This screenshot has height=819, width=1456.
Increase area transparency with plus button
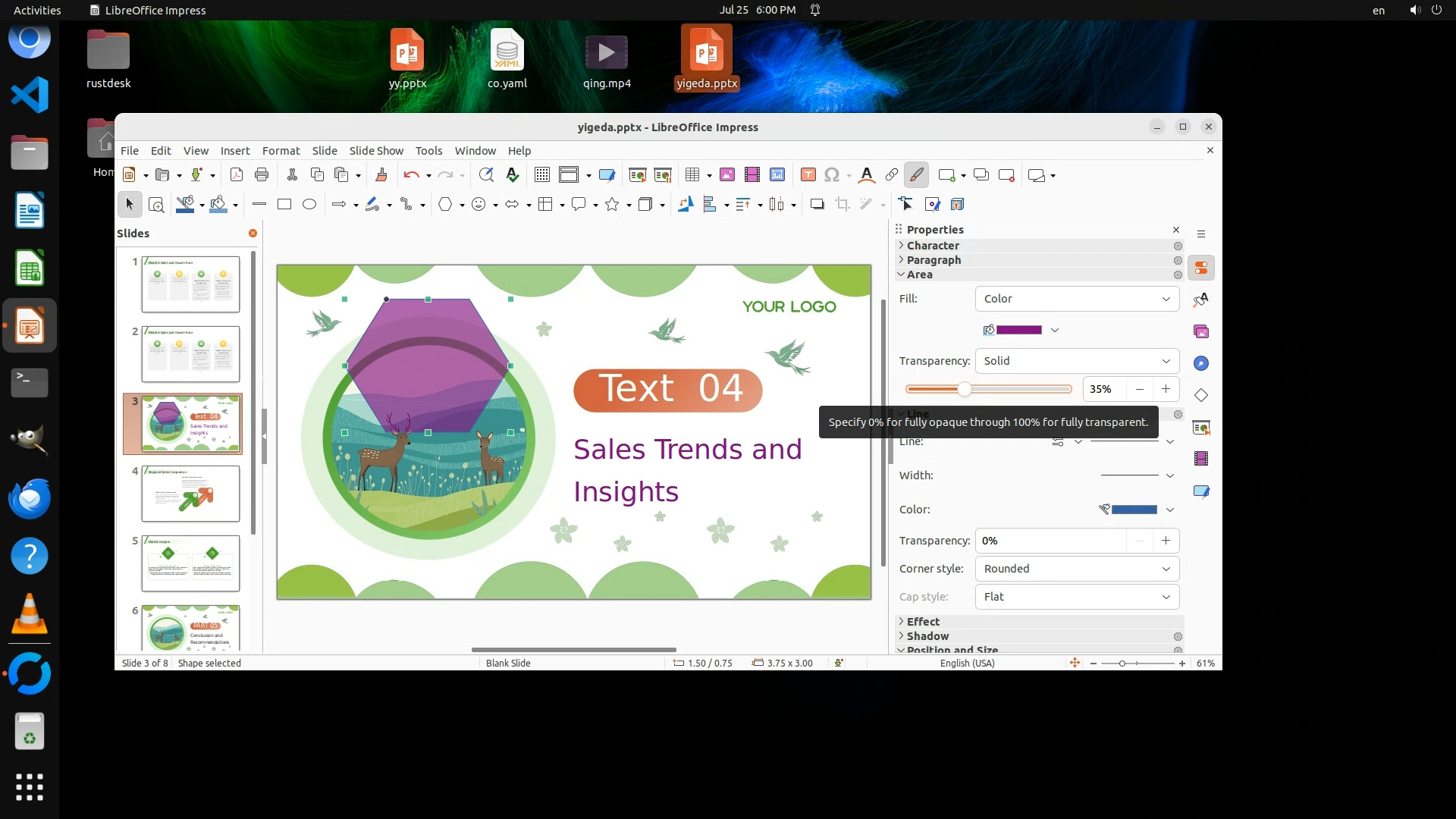coord(1166,389)
